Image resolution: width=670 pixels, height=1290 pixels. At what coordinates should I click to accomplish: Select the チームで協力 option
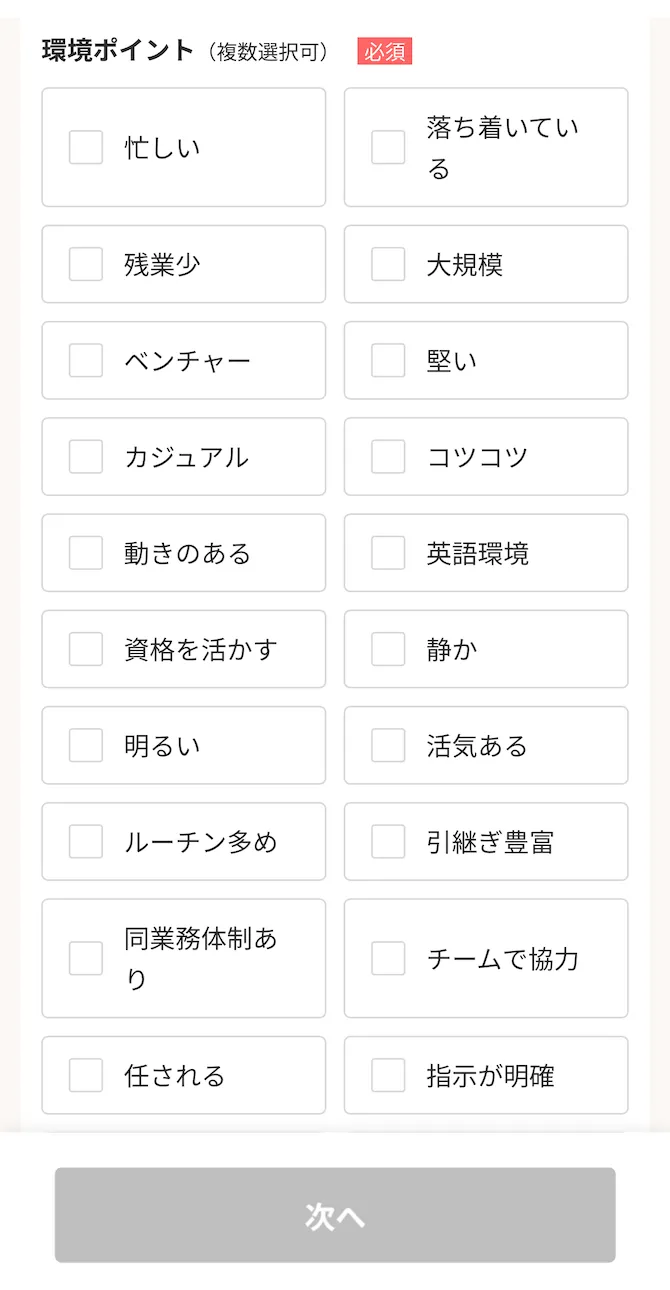tap(387, 958)
